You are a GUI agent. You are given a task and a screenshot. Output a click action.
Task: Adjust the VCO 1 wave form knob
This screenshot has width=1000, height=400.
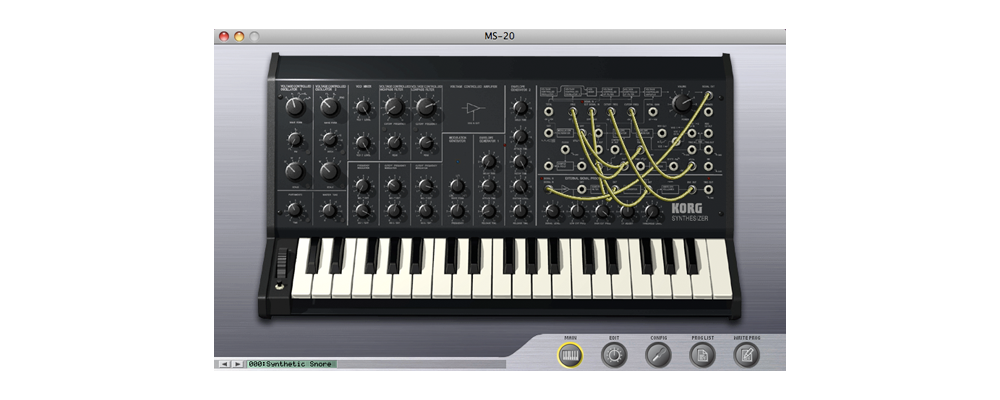point(295,107)
